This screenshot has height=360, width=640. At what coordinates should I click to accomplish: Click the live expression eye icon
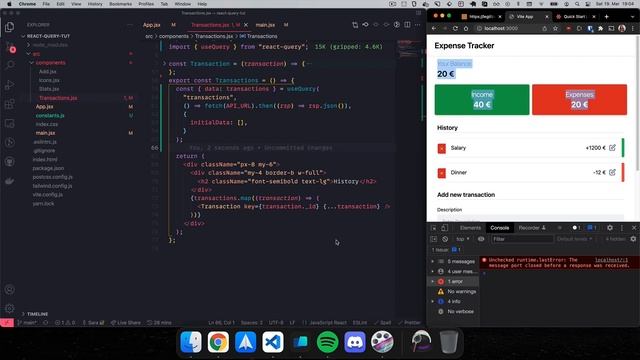click(x=481, y=239)
